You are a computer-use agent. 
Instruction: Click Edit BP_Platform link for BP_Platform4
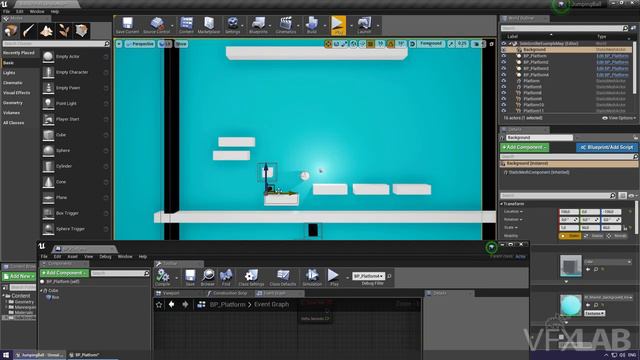612,75
